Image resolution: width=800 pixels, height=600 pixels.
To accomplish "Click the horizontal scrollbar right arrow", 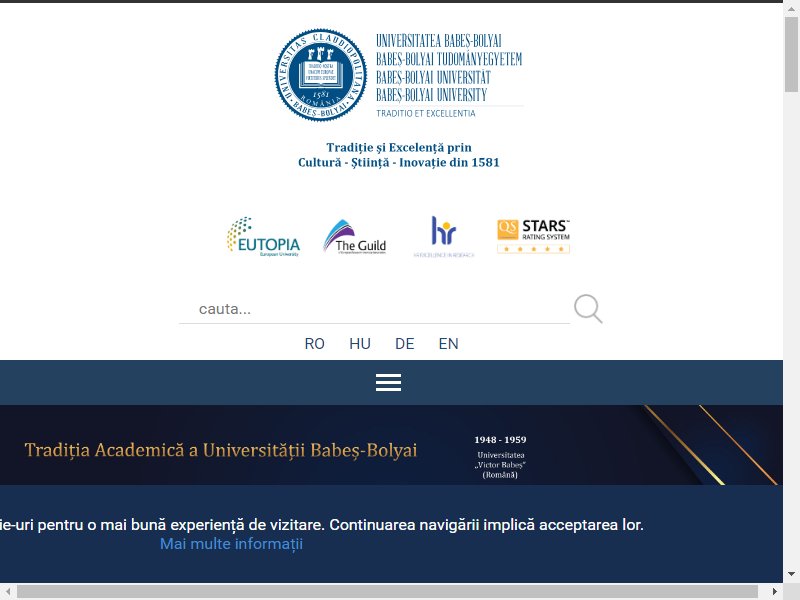I will [774, 591].
